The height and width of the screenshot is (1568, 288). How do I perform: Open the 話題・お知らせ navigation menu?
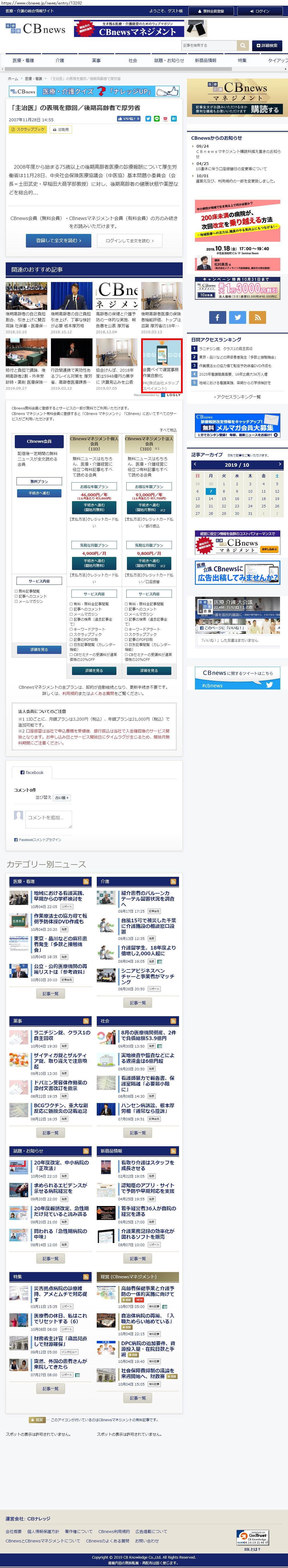click(x=169, y=61)
